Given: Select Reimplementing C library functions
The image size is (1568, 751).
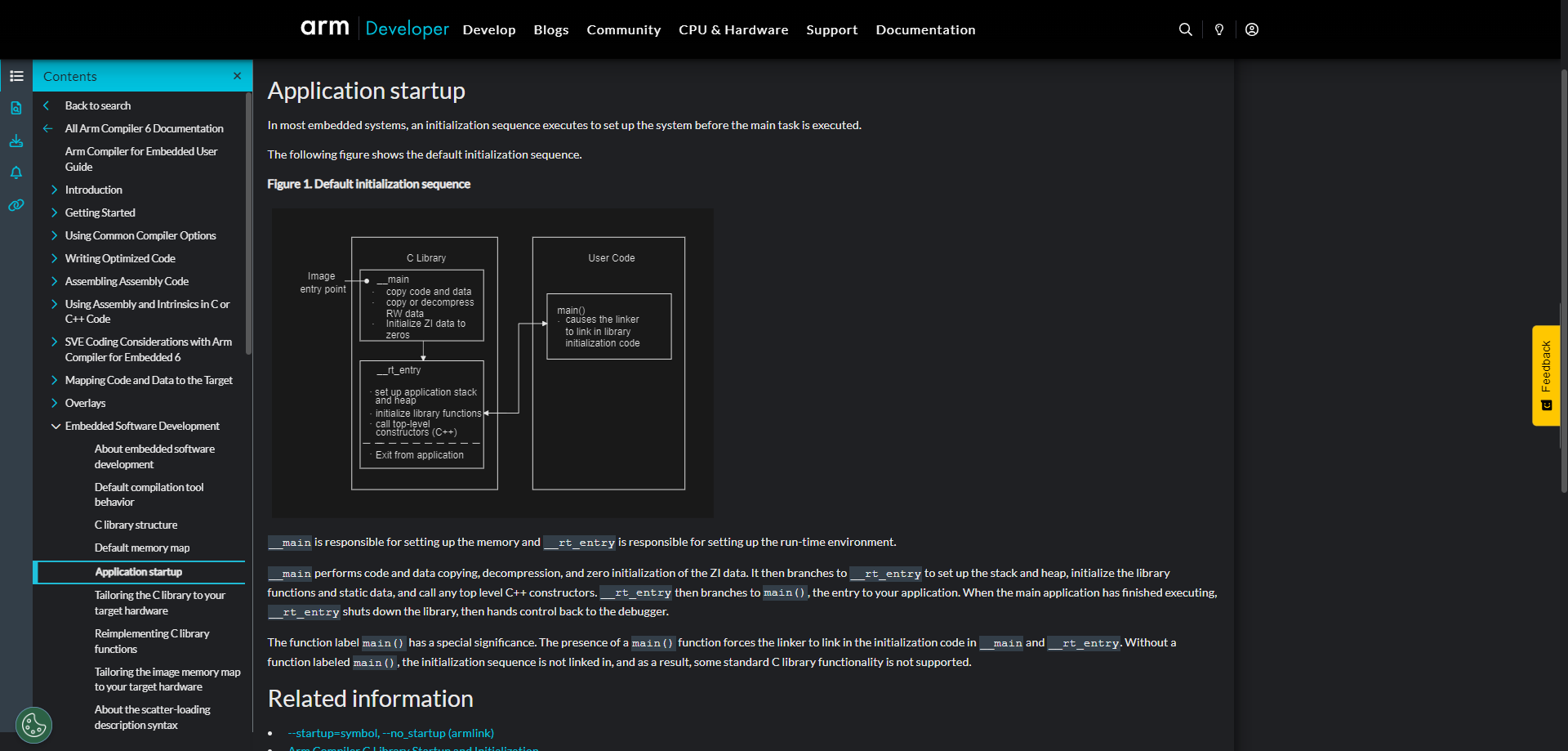Looking at the screenshot, I should pos(152,641).
